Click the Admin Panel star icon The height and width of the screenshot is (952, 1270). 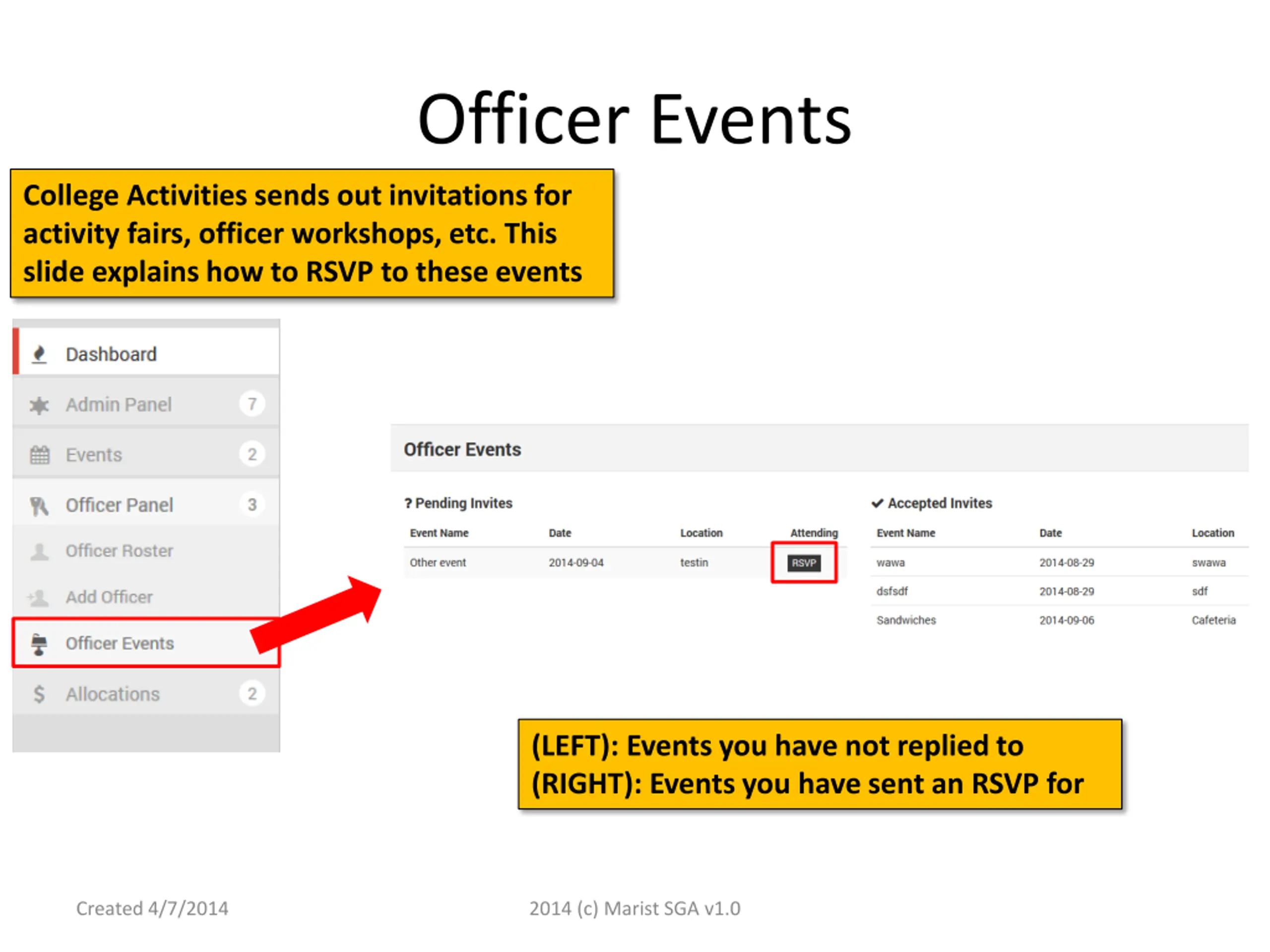click(x=39, y=405)
